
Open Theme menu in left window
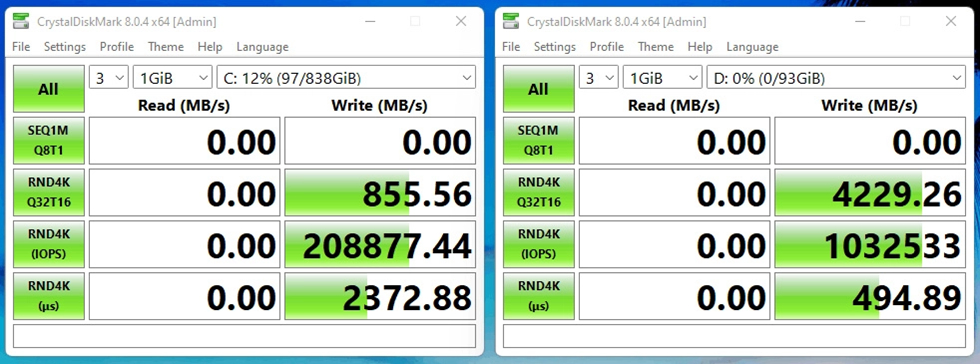[x=166, y=47]
